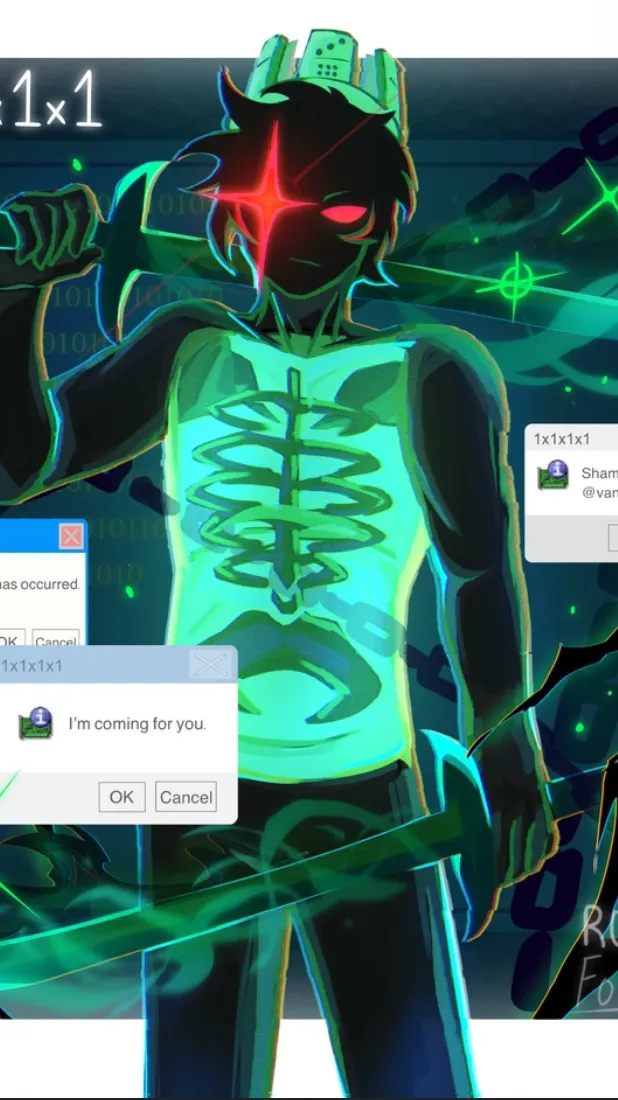This screenshot has width=618, height=1100.
Task: Click OK in the "I'm coming for you" dialog
Action: [x=121, y=797]
